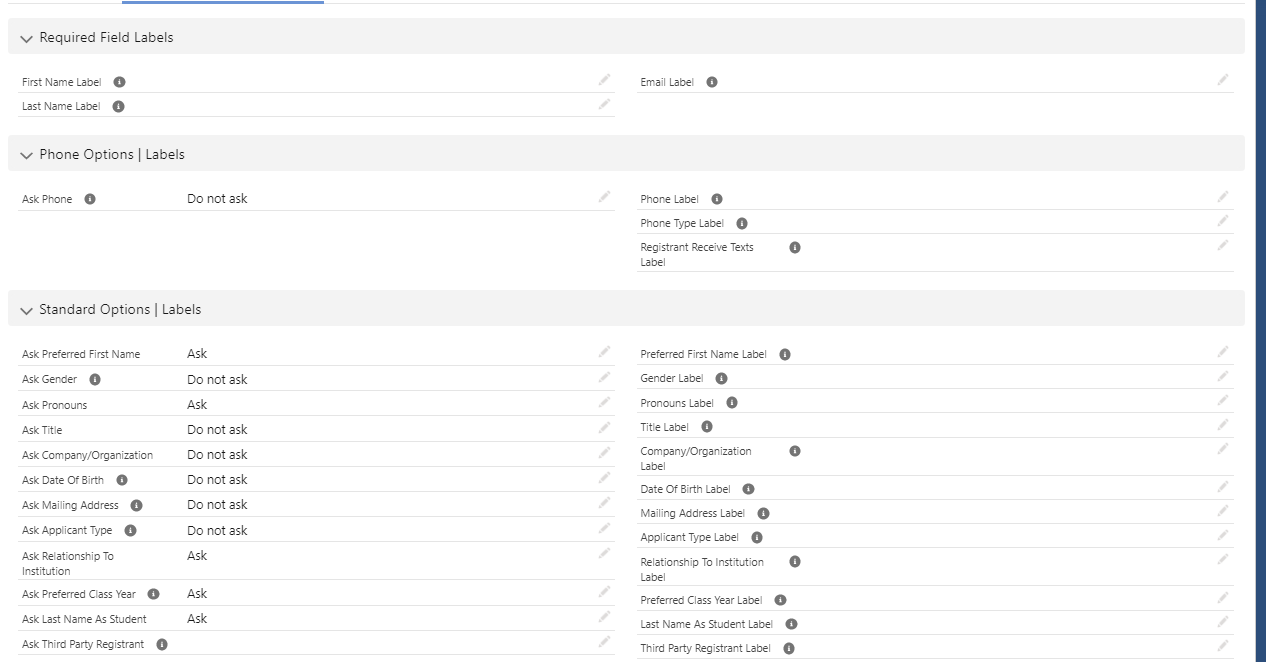
Task: Show help info for Ask Date Of Birth
Action: 122,480
